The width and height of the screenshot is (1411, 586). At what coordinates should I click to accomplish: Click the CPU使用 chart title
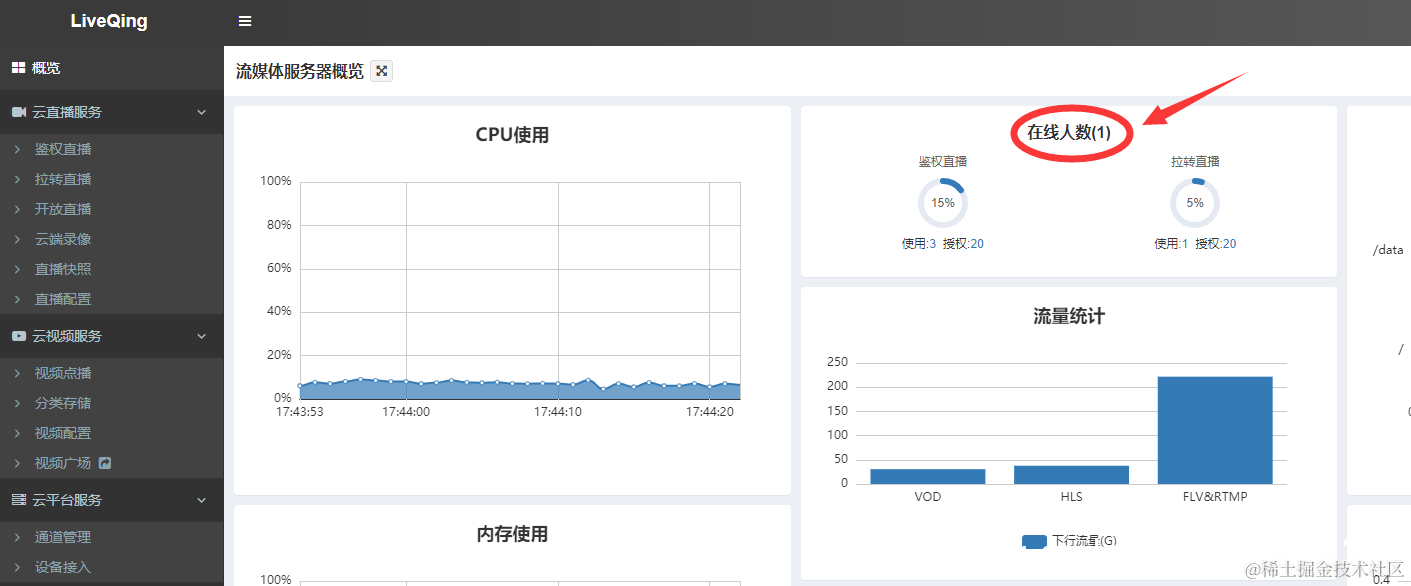coord(512,135)
